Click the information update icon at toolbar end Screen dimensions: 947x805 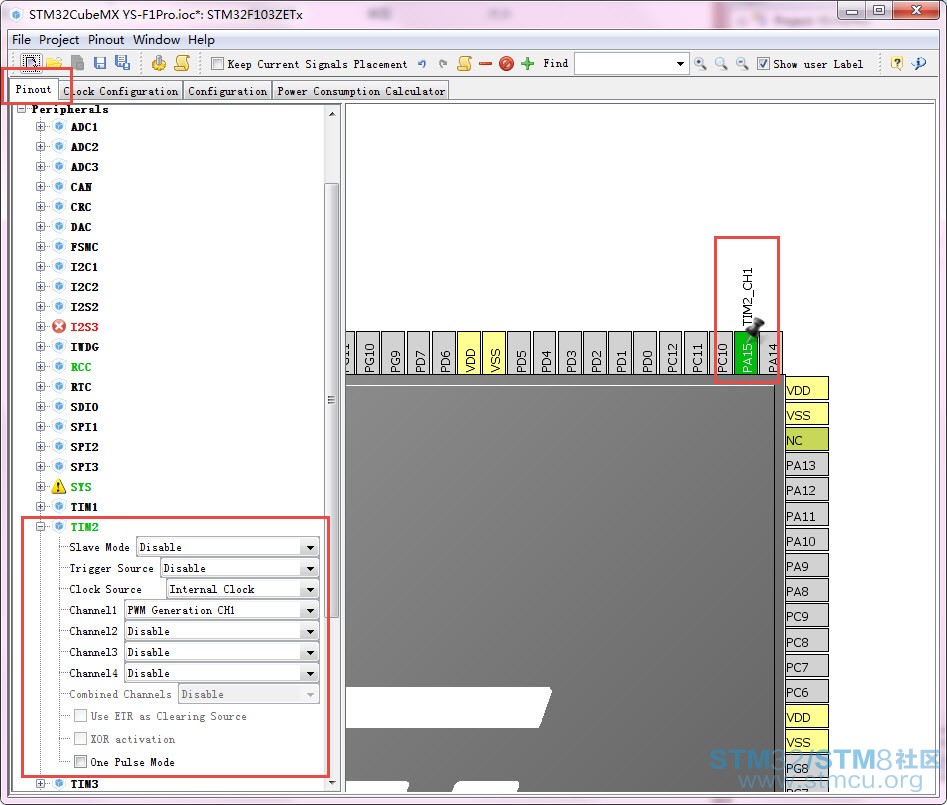pos(919,63)
